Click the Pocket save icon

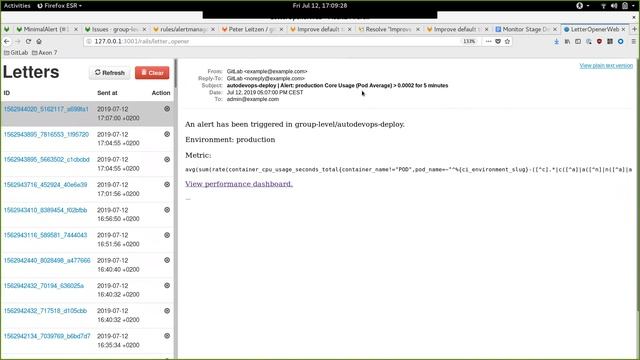point(498,41)
